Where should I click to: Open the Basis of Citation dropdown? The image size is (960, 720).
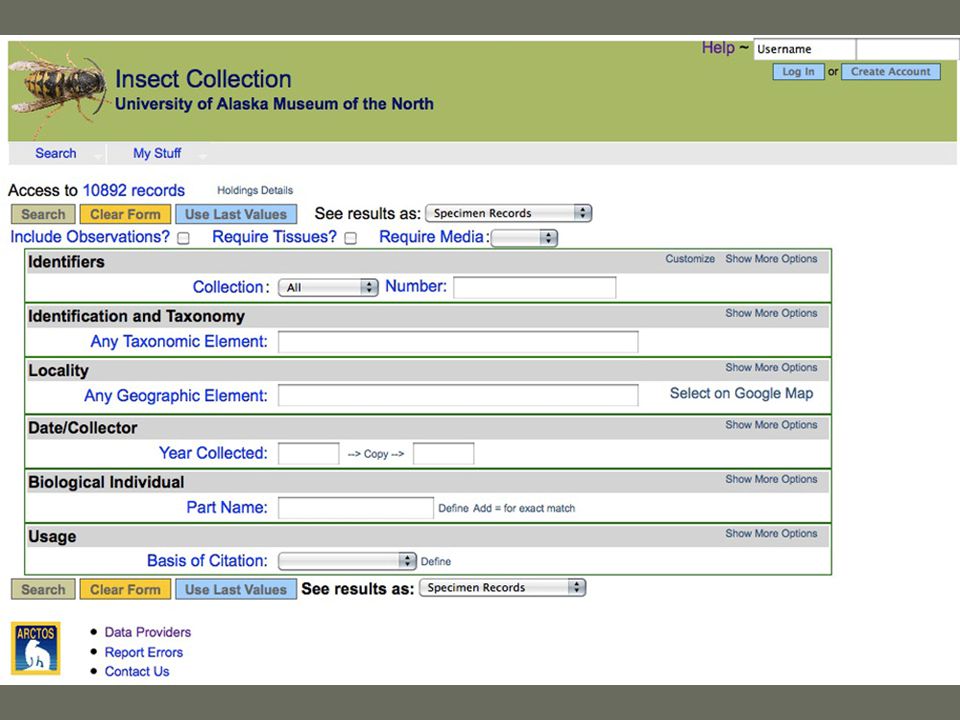[x=347, y=561]
